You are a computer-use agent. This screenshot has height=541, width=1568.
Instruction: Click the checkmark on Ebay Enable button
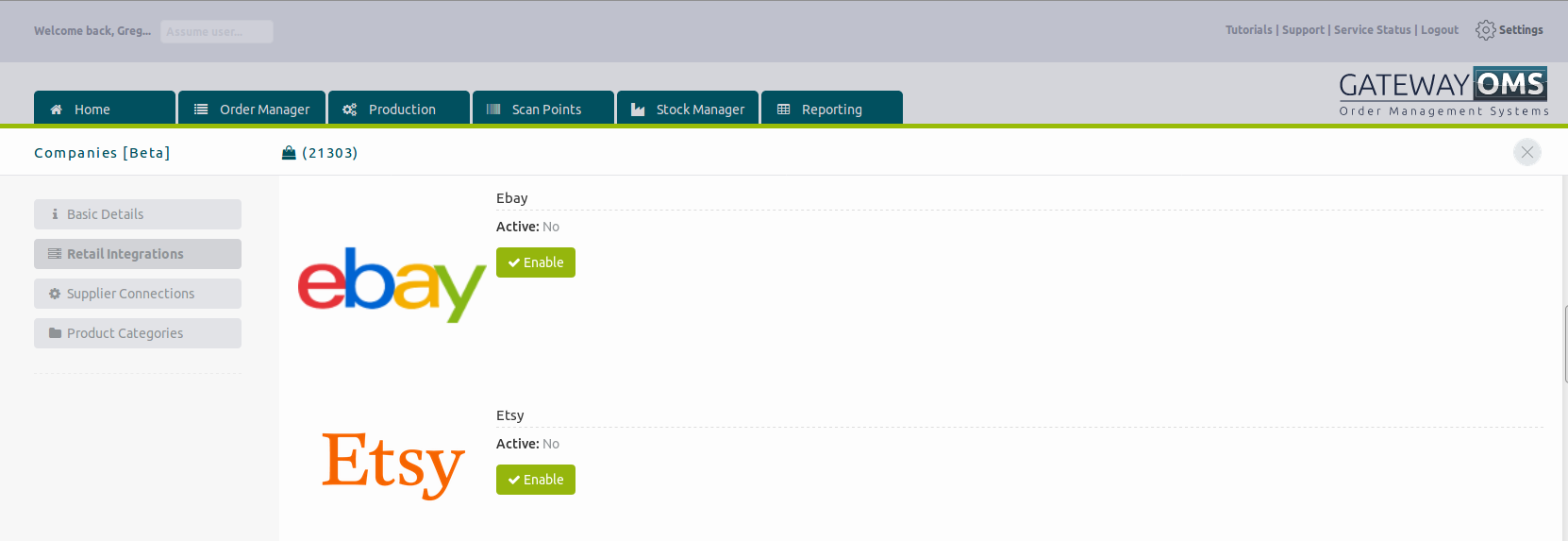coord(514,263)
